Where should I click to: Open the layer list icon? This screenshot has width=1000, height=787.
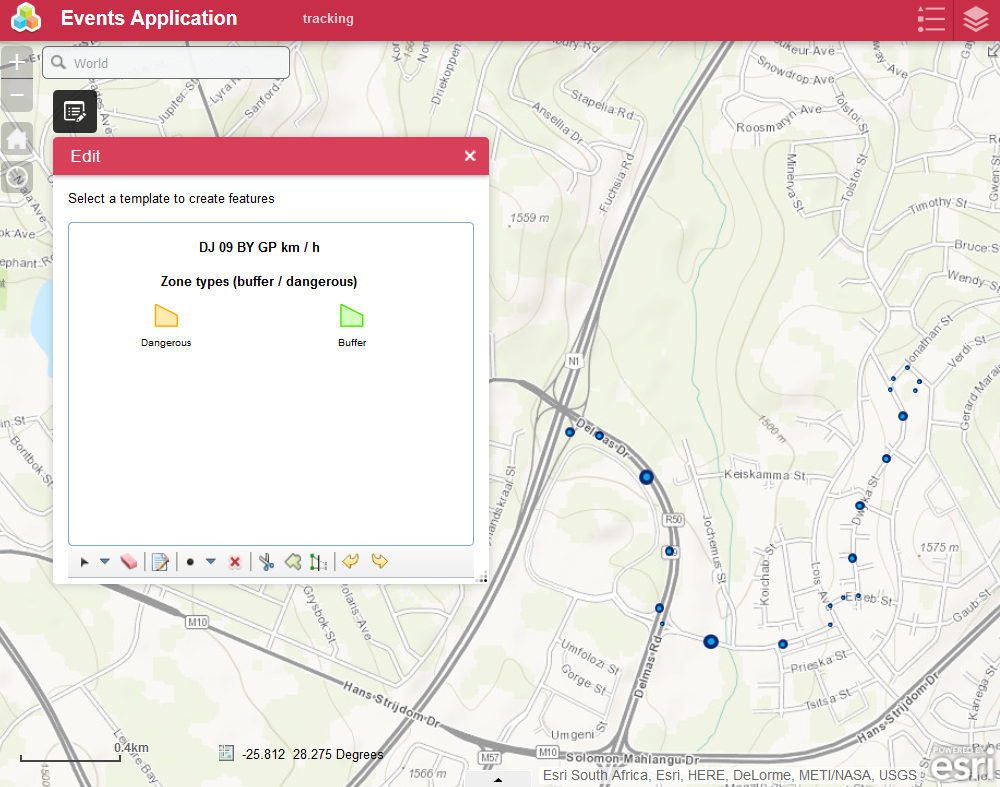[x=976, y=19]
